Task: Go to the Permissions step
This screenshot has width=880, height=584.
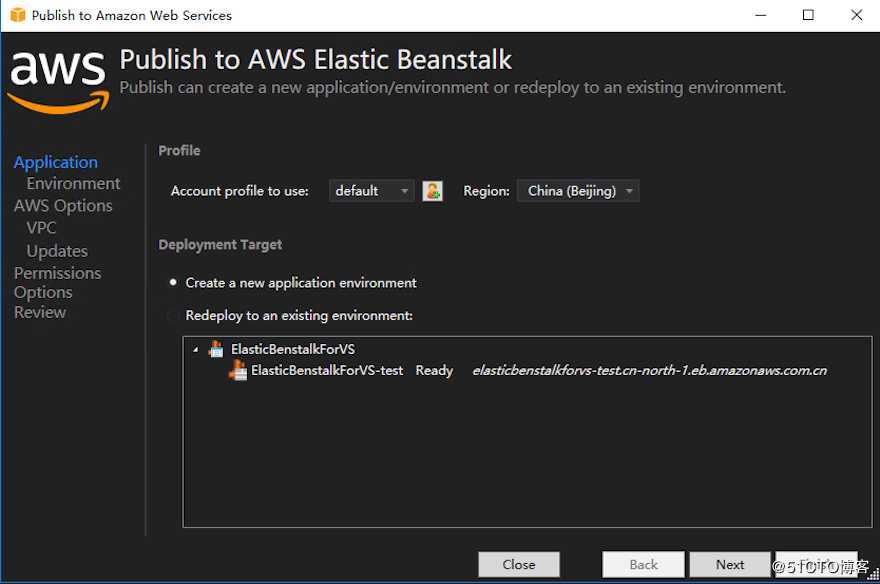Action: click(57, 273)
